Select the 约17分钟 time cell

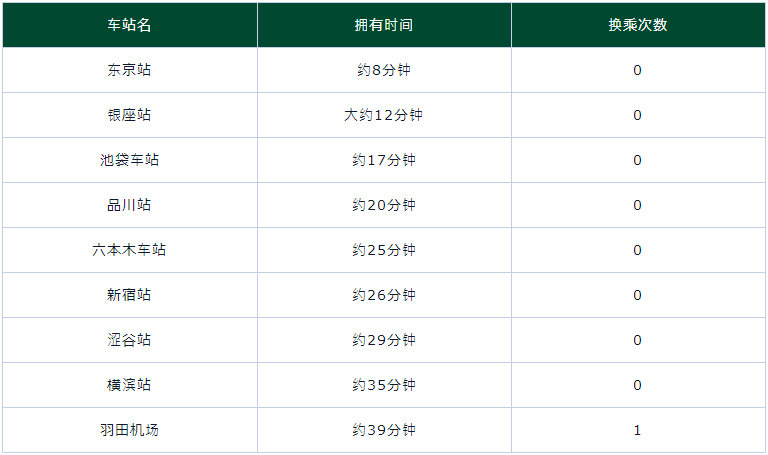click(384, 160)
